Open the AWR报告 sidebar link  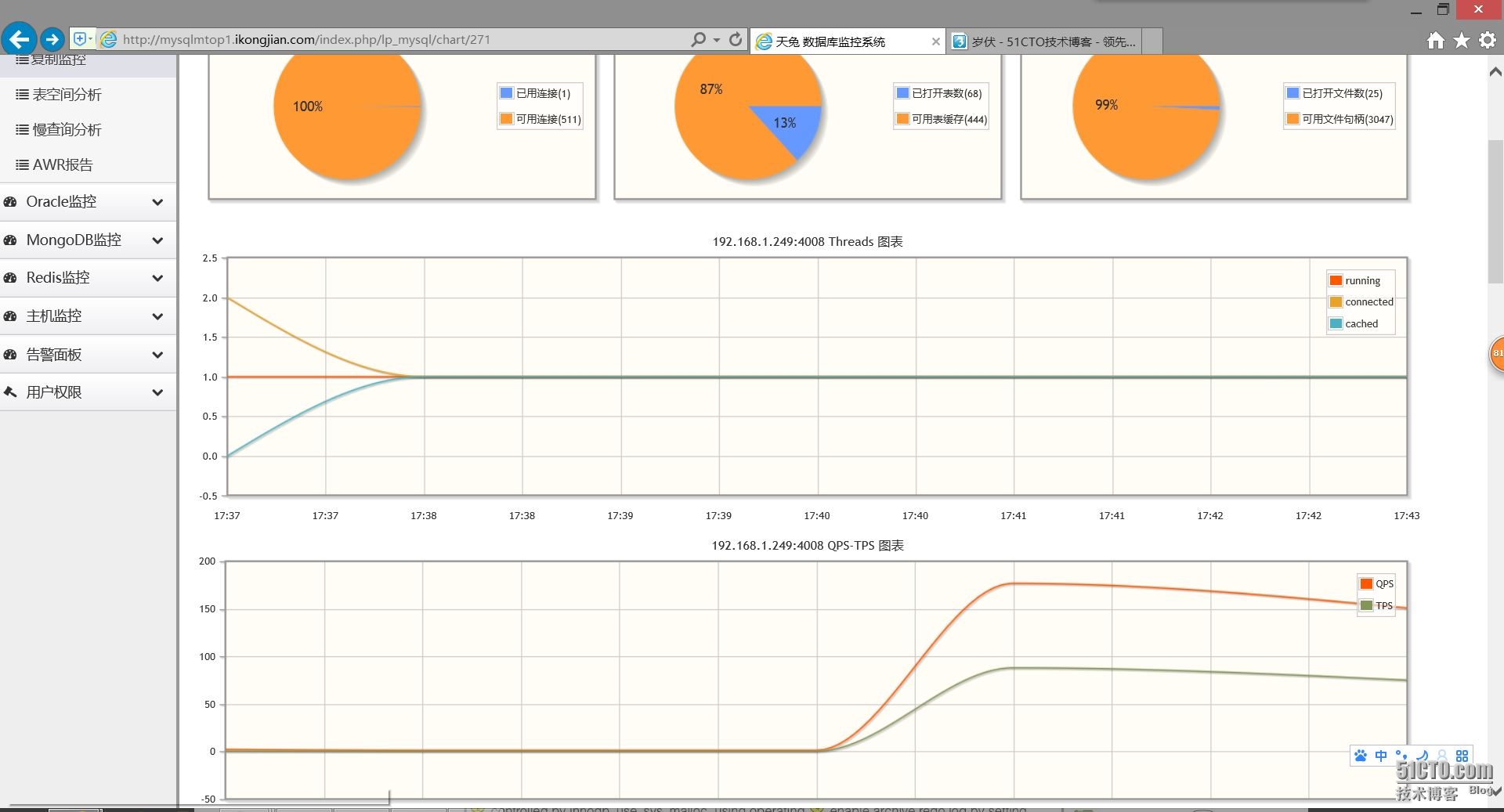(x=63, y=165)
